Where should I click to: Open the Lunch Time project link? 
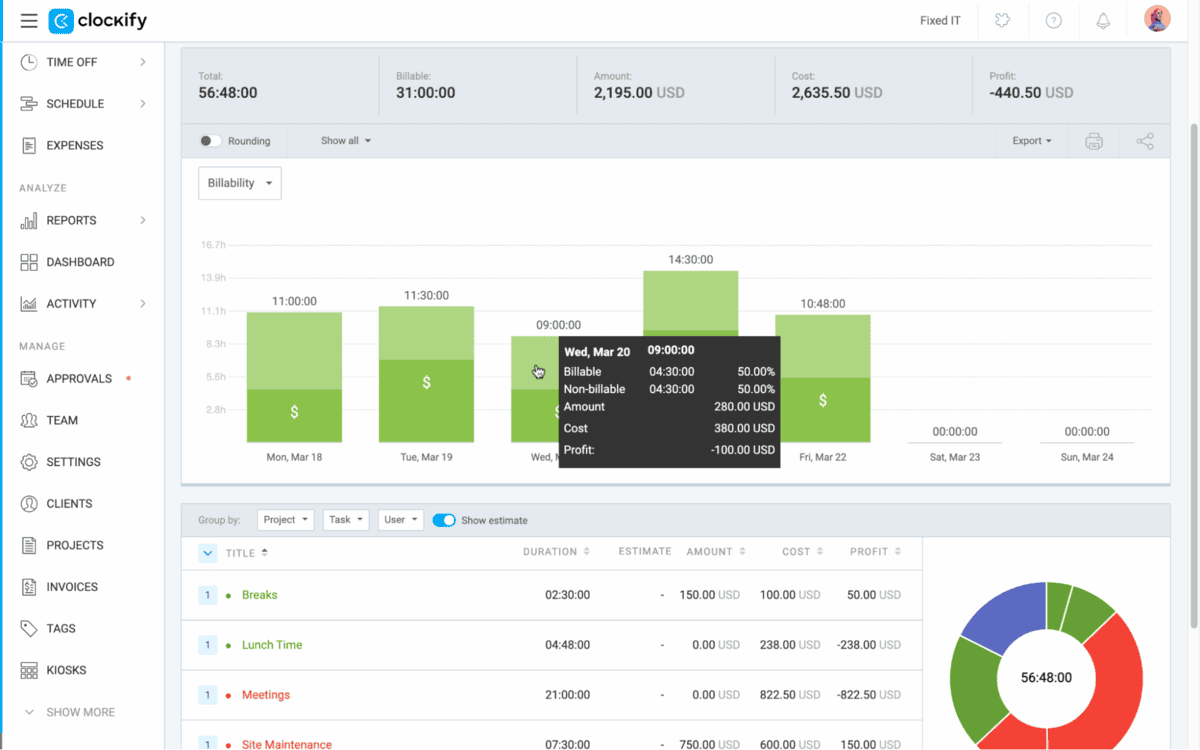272,645
